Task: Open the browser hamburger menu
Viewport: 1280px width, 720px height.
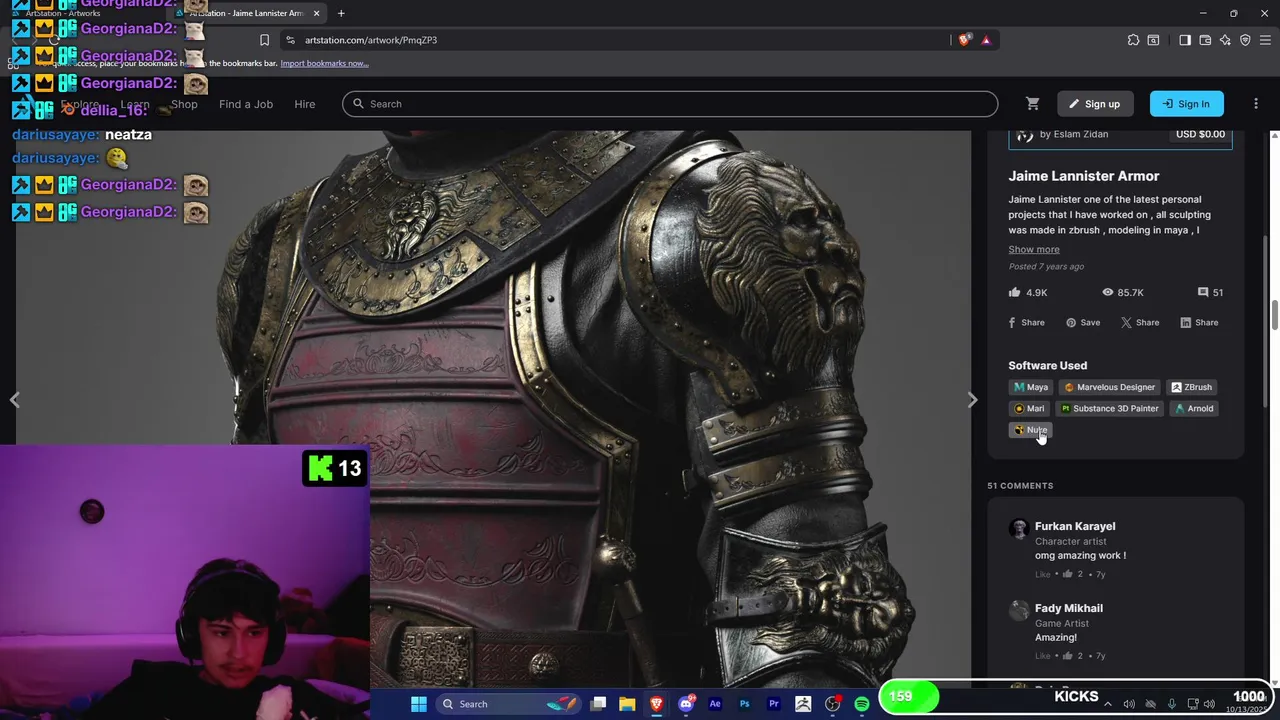Action: point(1265,40)
